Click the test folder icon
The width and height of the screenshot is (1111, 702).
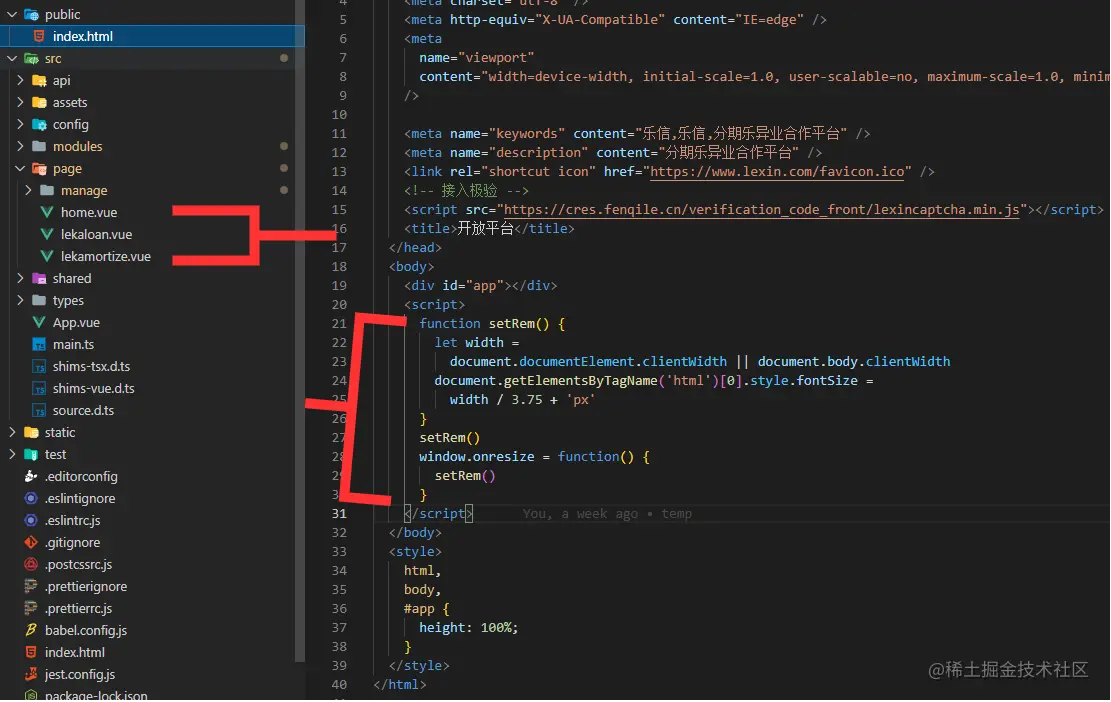coord(31,454)
